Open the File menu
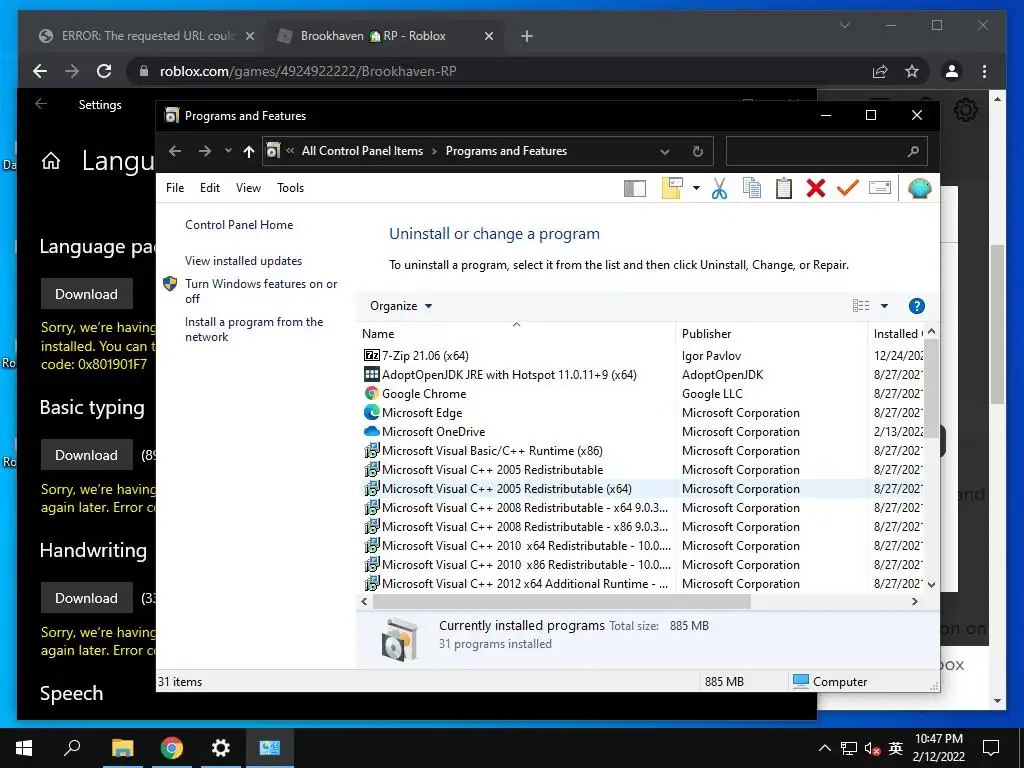1024x768 pixels. coord(175,188)
